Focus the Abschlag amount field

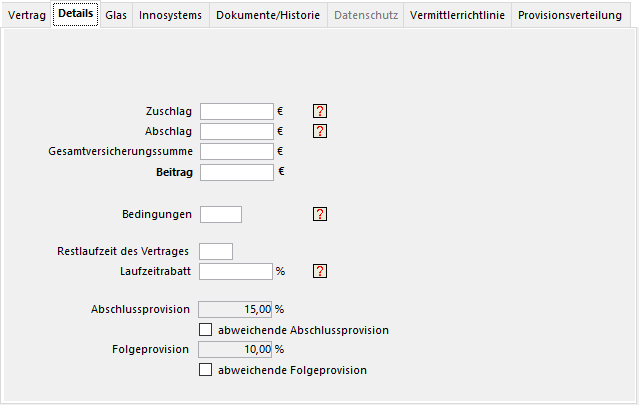click(x=237, y=131)
